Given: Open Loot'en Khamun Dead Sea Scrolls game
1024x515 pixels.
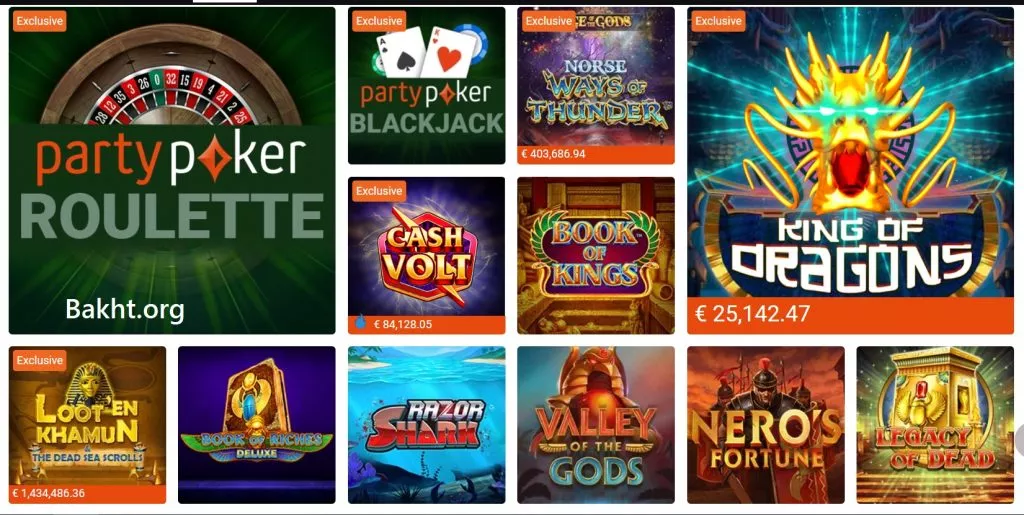Looking at the screenshot, I should click(x=87, y=425).
